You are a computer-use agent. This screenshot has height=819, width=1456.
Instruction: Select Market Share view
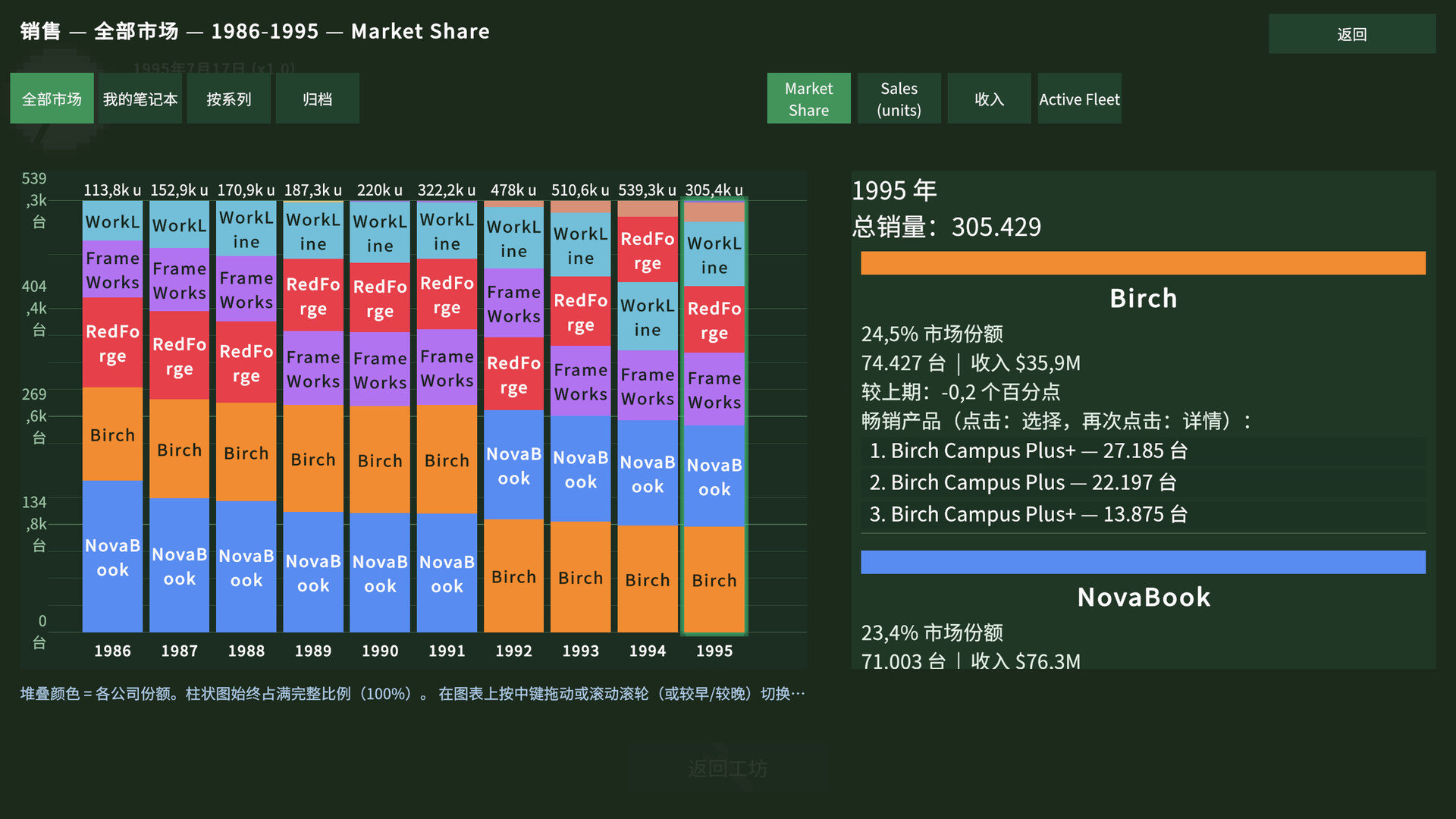808,99
